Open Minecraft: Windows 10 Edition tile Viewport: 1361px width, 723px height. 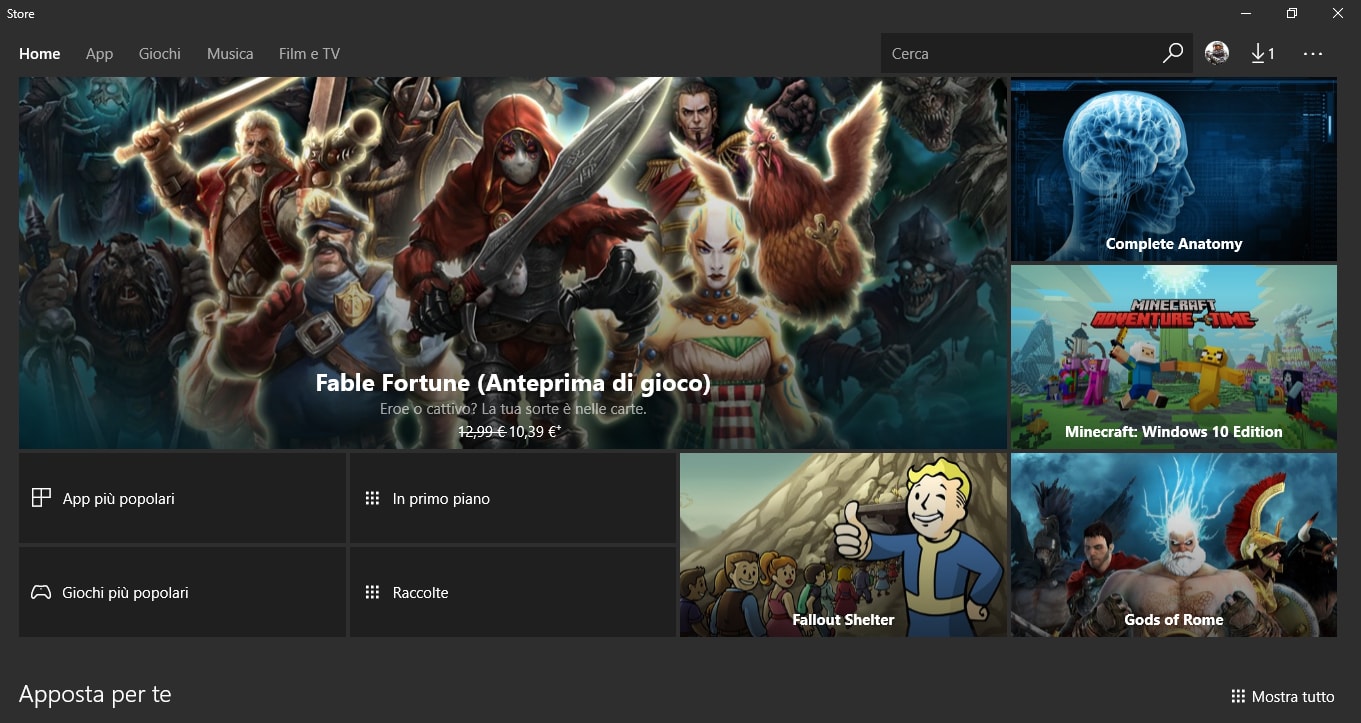1174,357
